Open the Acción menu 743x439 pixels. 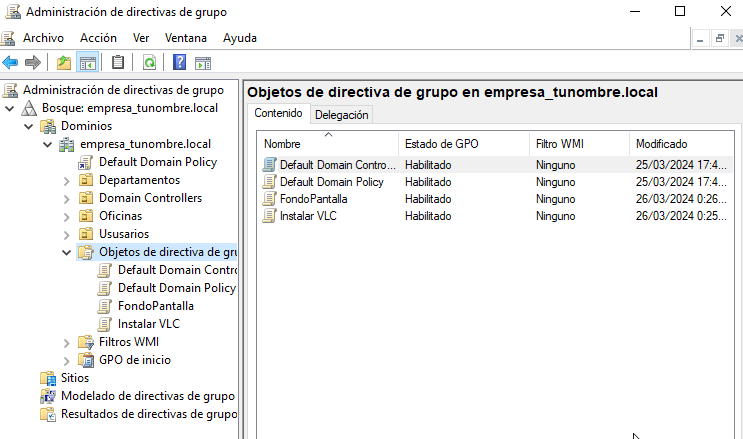pos(98,38)
